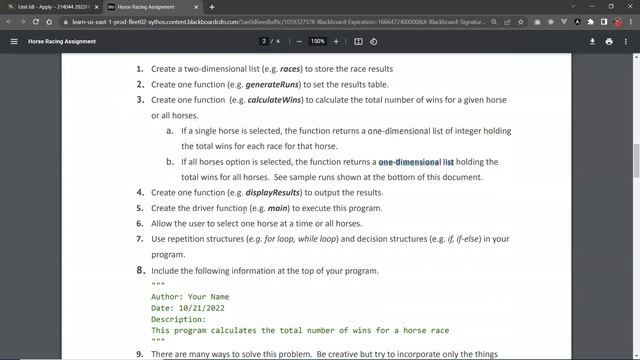This screenshot has height=360, width=640.
Task: Click the browser forward arrow
Action: pos(22,22)
